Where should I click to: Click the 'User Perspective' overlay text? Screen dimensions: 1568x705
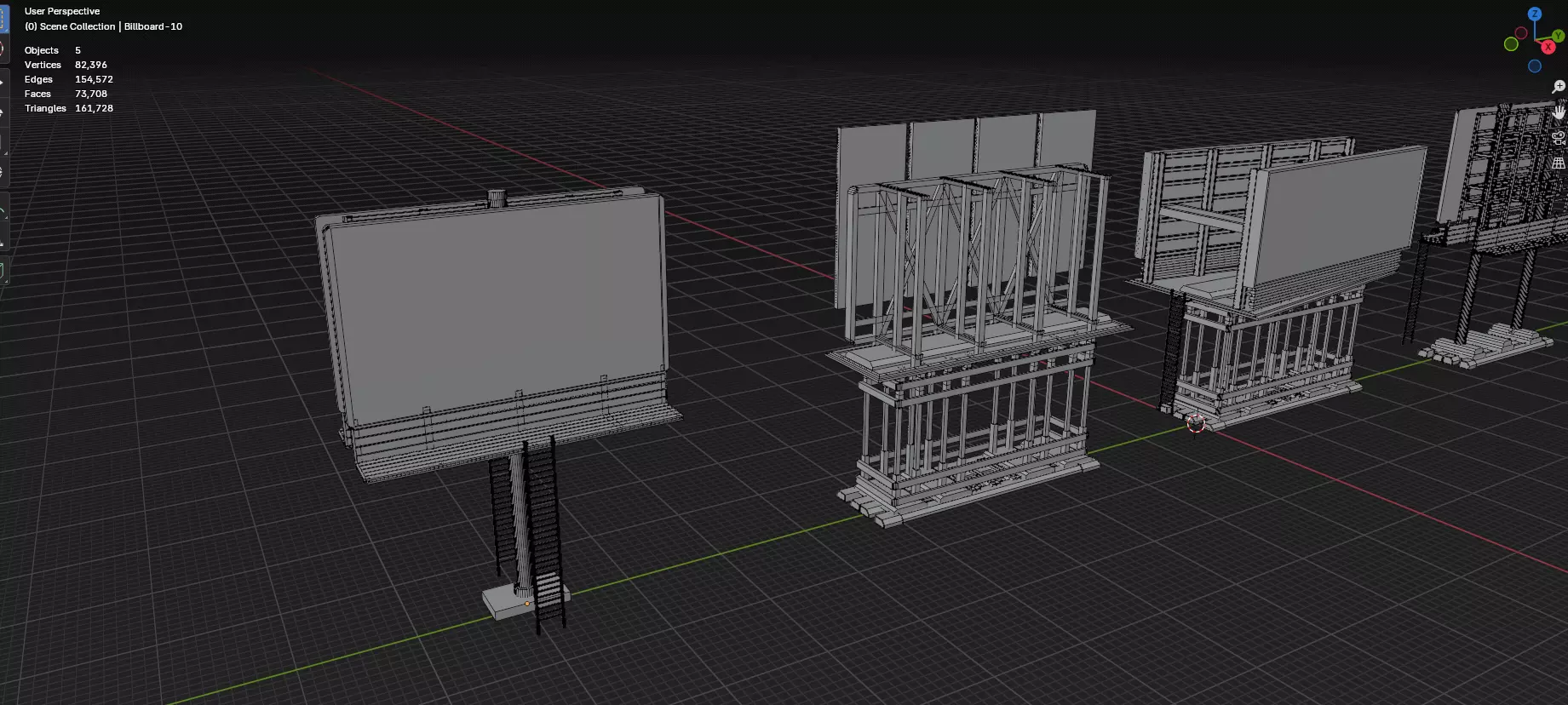[62, 11]
